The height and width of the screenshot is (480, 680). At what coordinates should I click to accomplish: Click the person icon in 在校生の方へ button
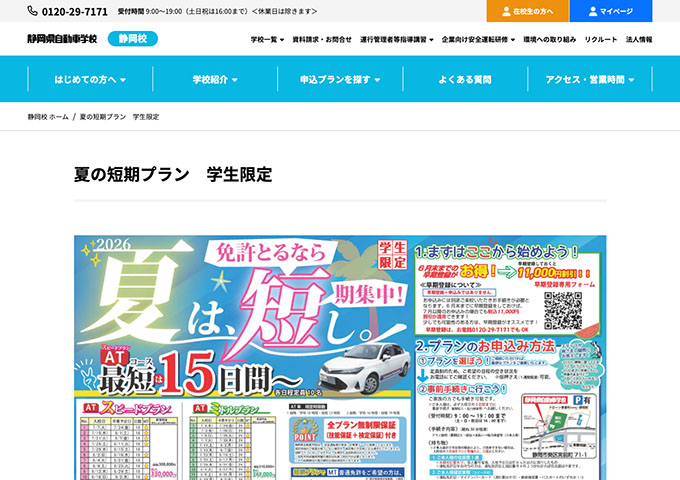(506, 11)
